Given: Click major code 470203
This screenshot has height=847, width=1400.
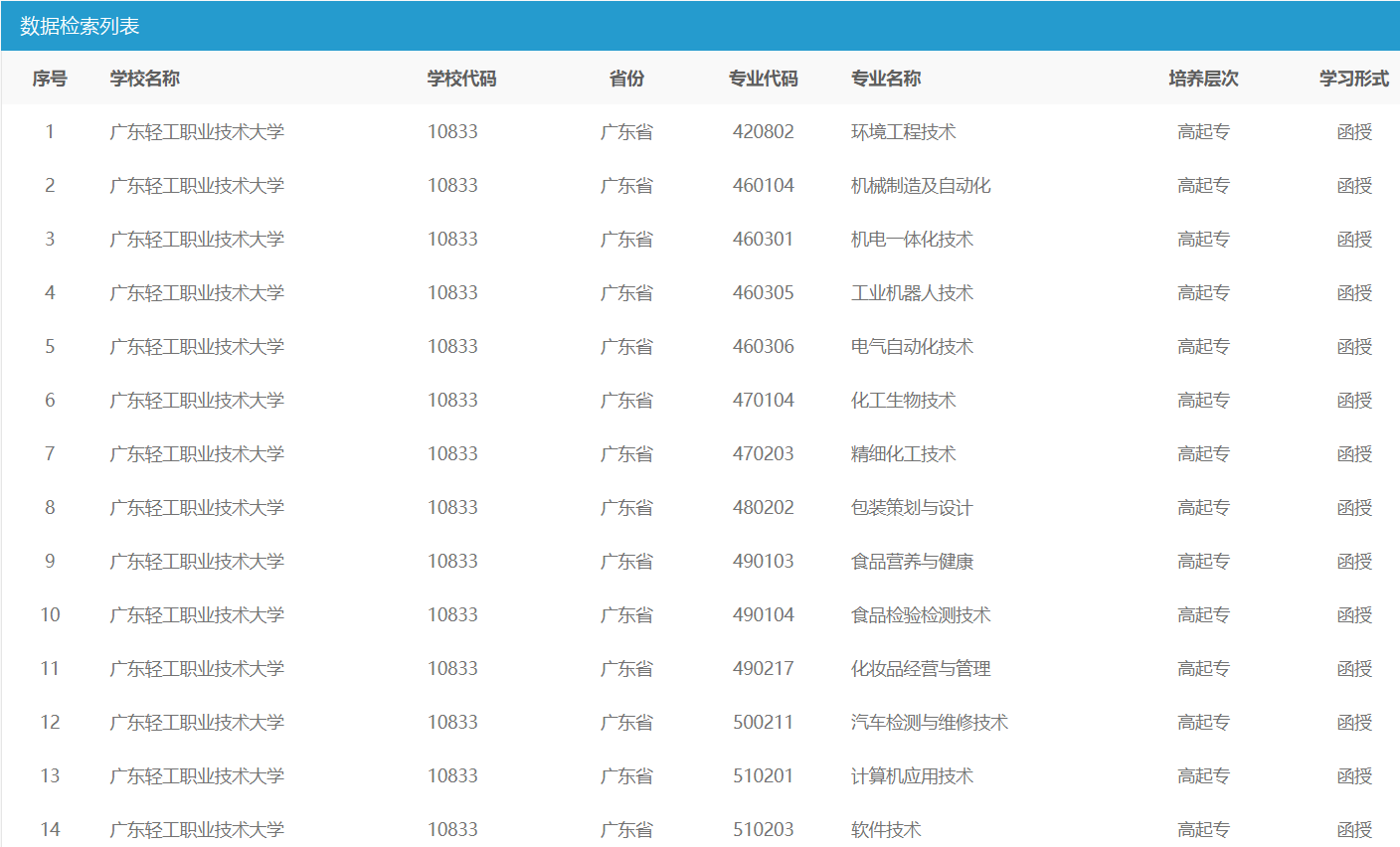Looking at the screenshot, I should click(764, 454).
